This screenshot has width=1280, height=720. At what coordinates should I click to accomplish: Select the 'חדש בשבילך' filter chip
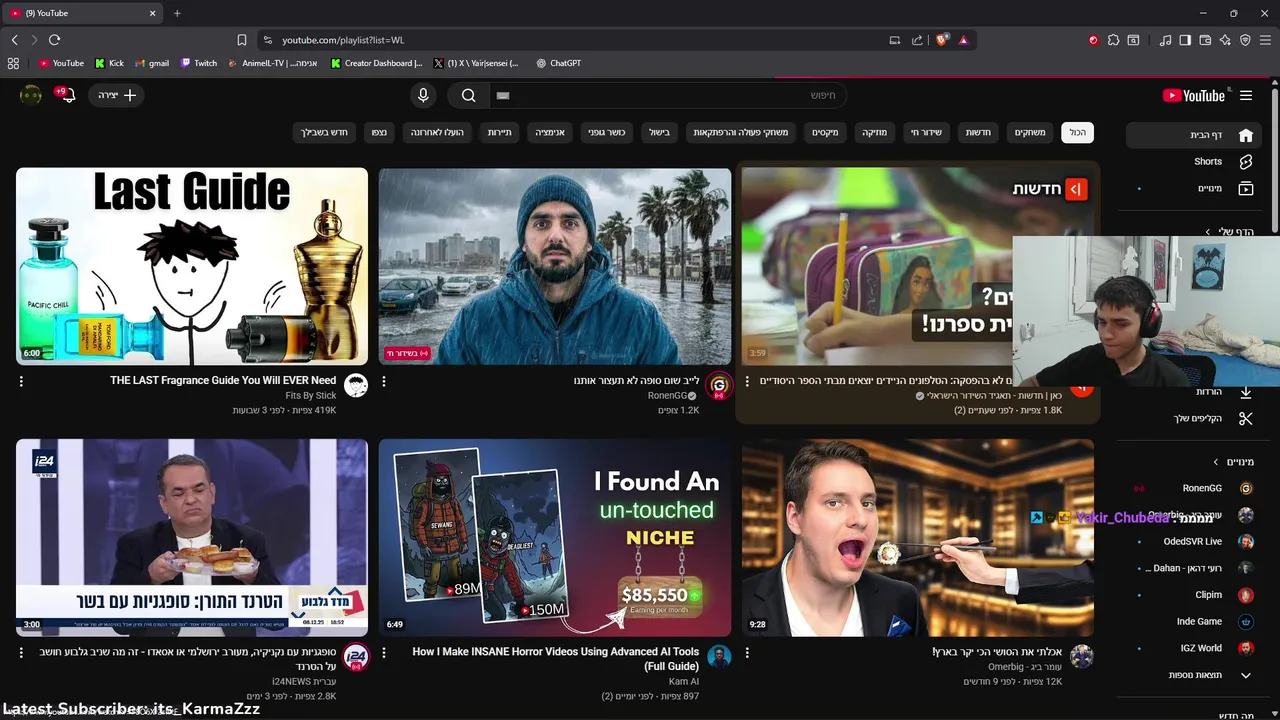(x=324, y=132)
